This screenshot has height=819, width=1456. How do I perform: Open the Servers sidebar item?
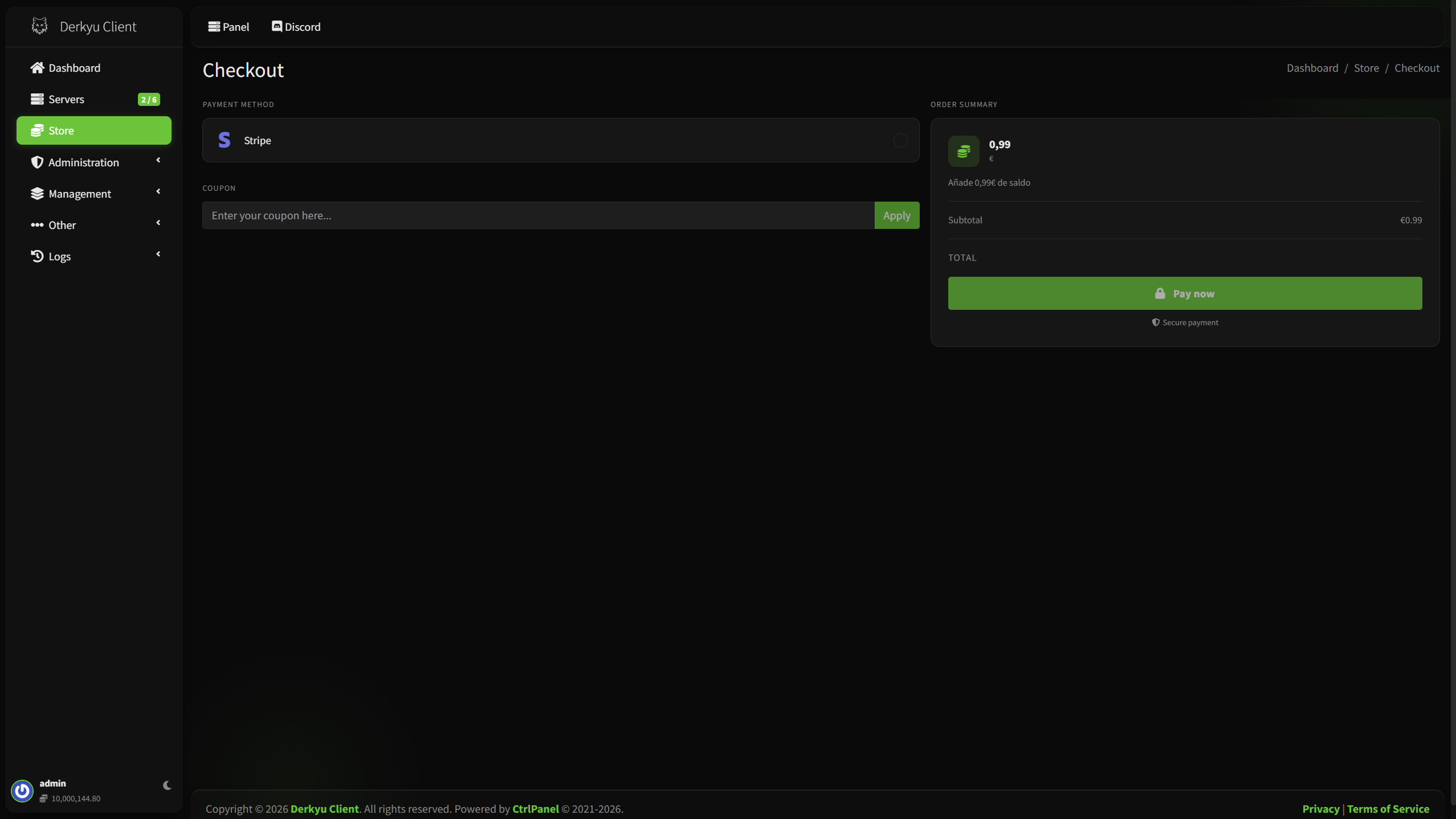[x=94, y=99]
